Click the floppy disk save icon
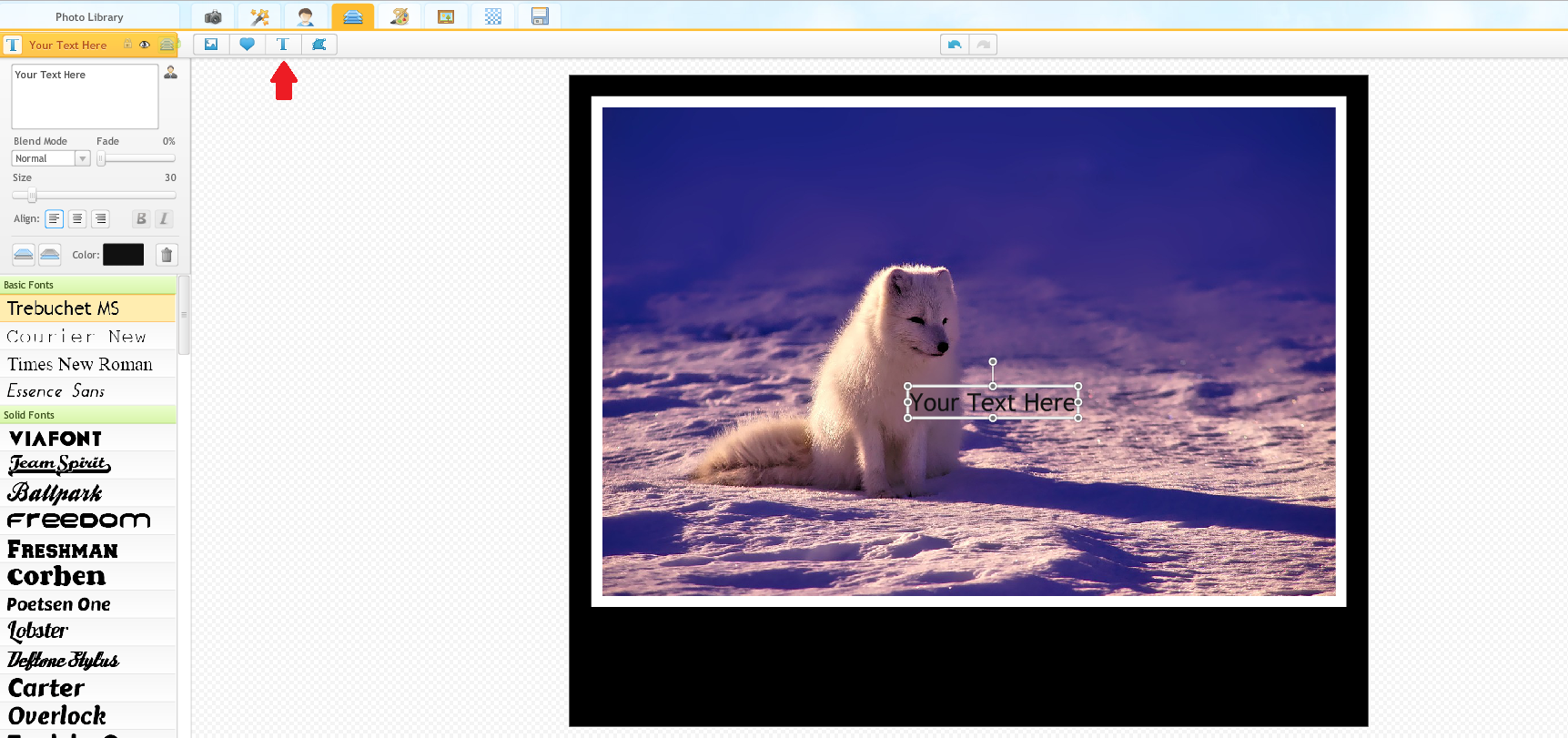The width and height of the screenshot is (1568, 738). (540, 17)
